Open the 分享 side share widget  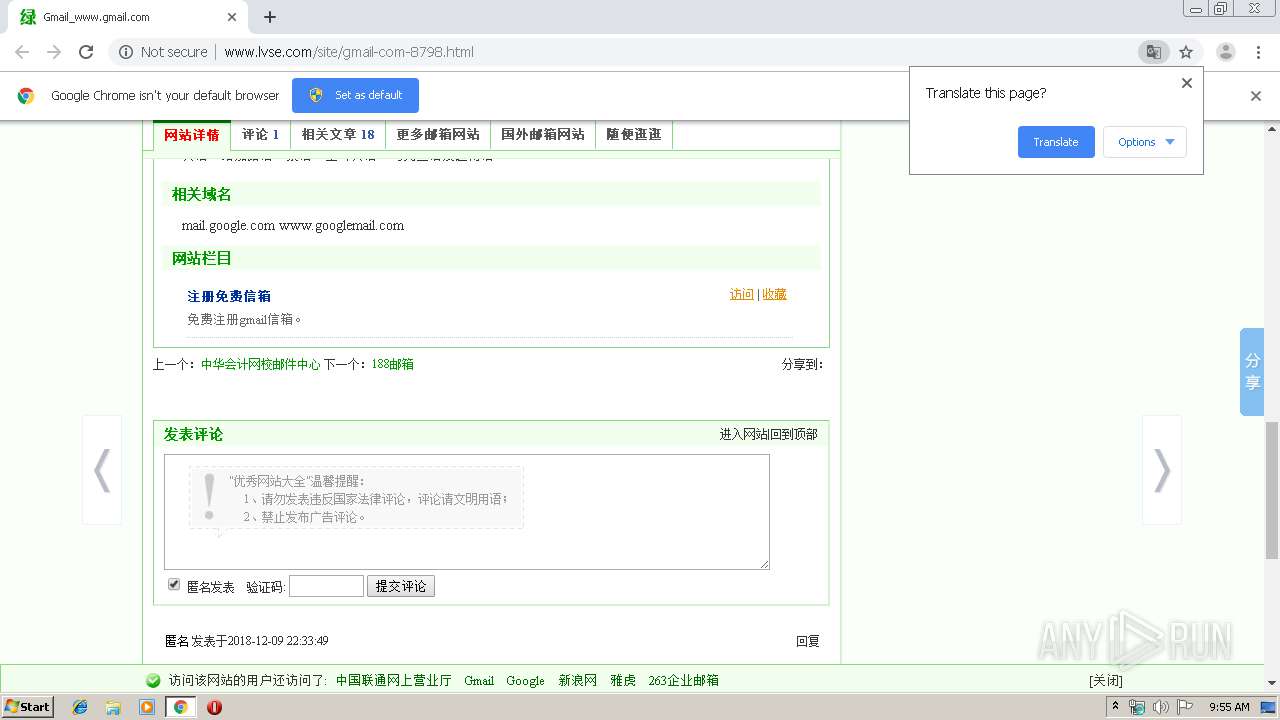[1252, 372]
